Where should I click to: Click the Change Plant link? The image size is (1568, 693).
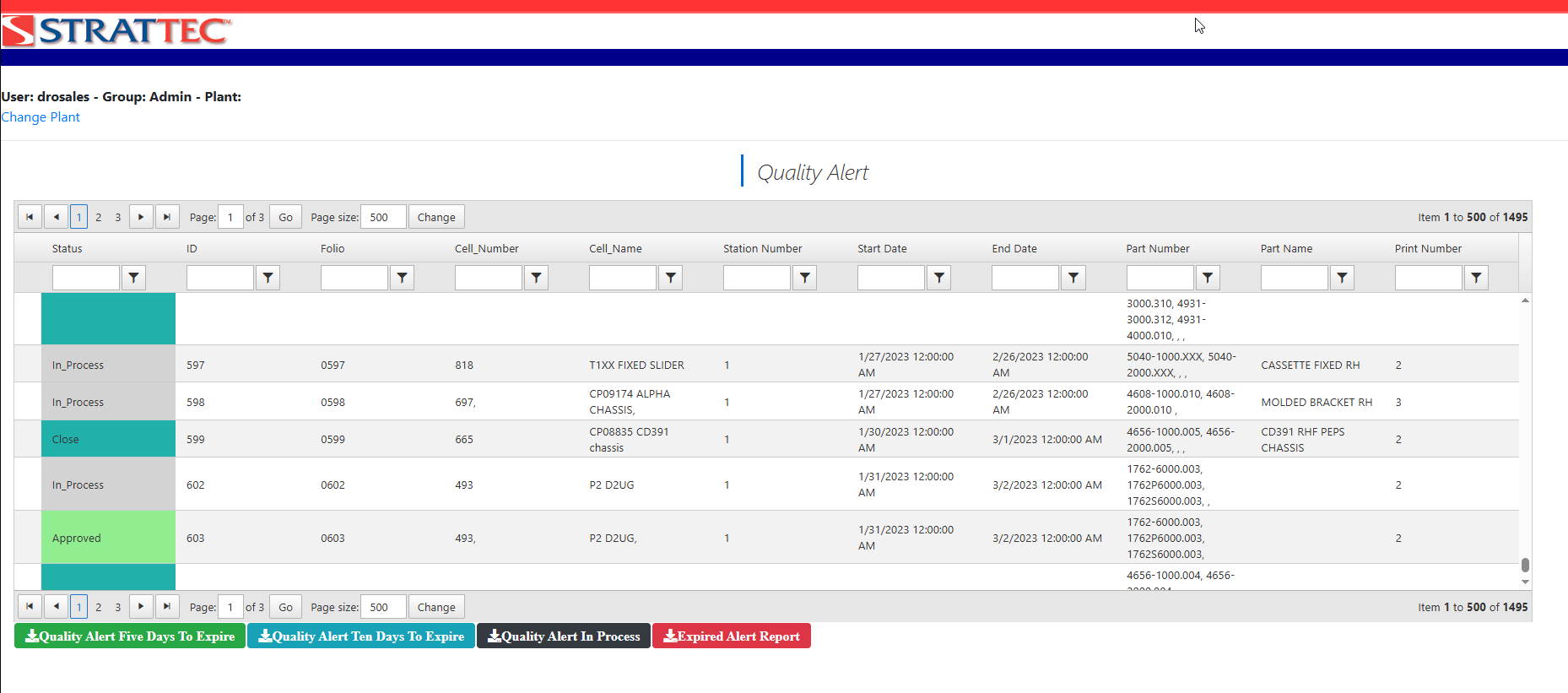(41, 117)
